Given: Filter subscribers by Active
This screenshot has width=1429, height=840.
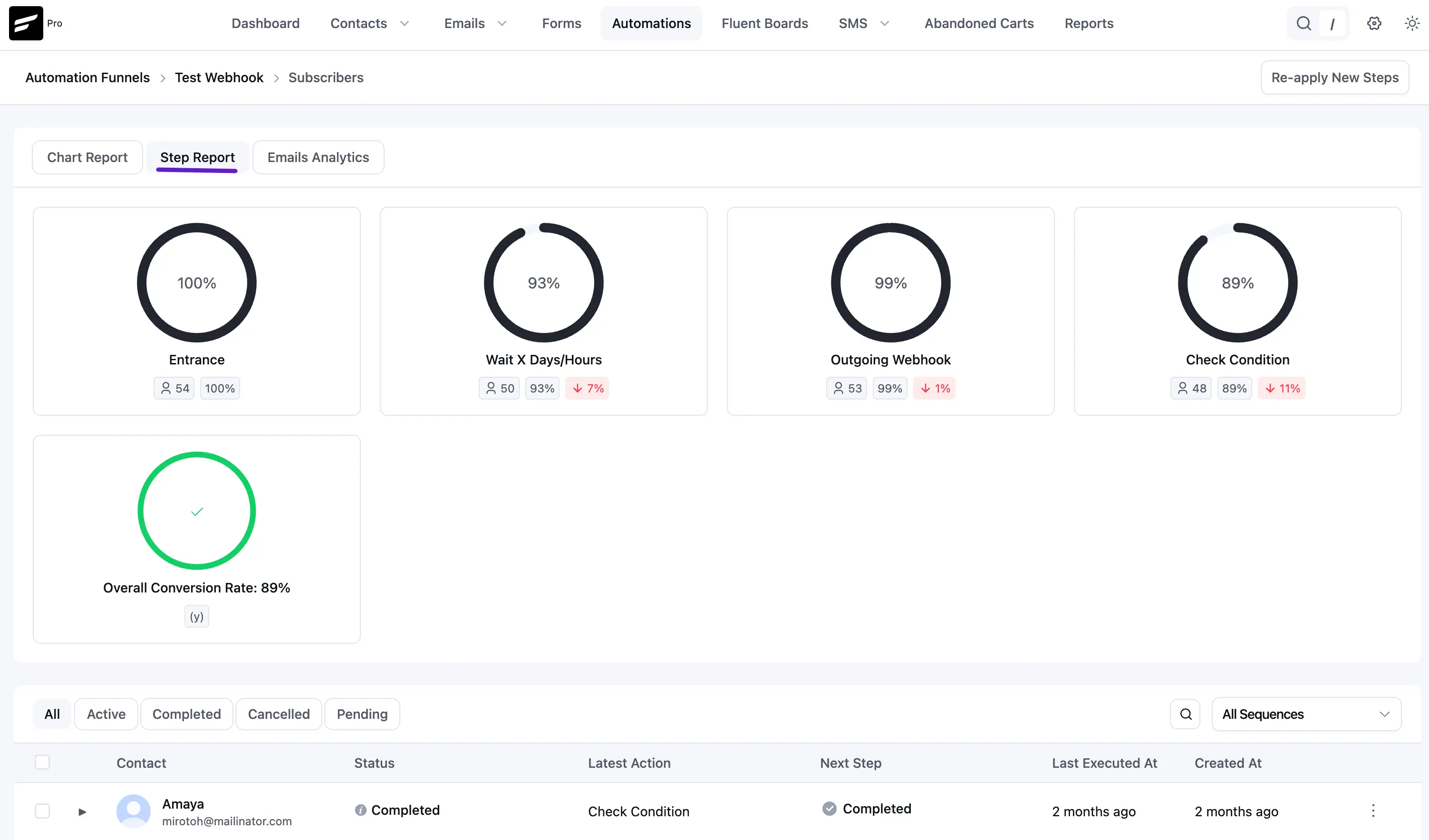Looking at the screenshot, I should pos(106,714).
